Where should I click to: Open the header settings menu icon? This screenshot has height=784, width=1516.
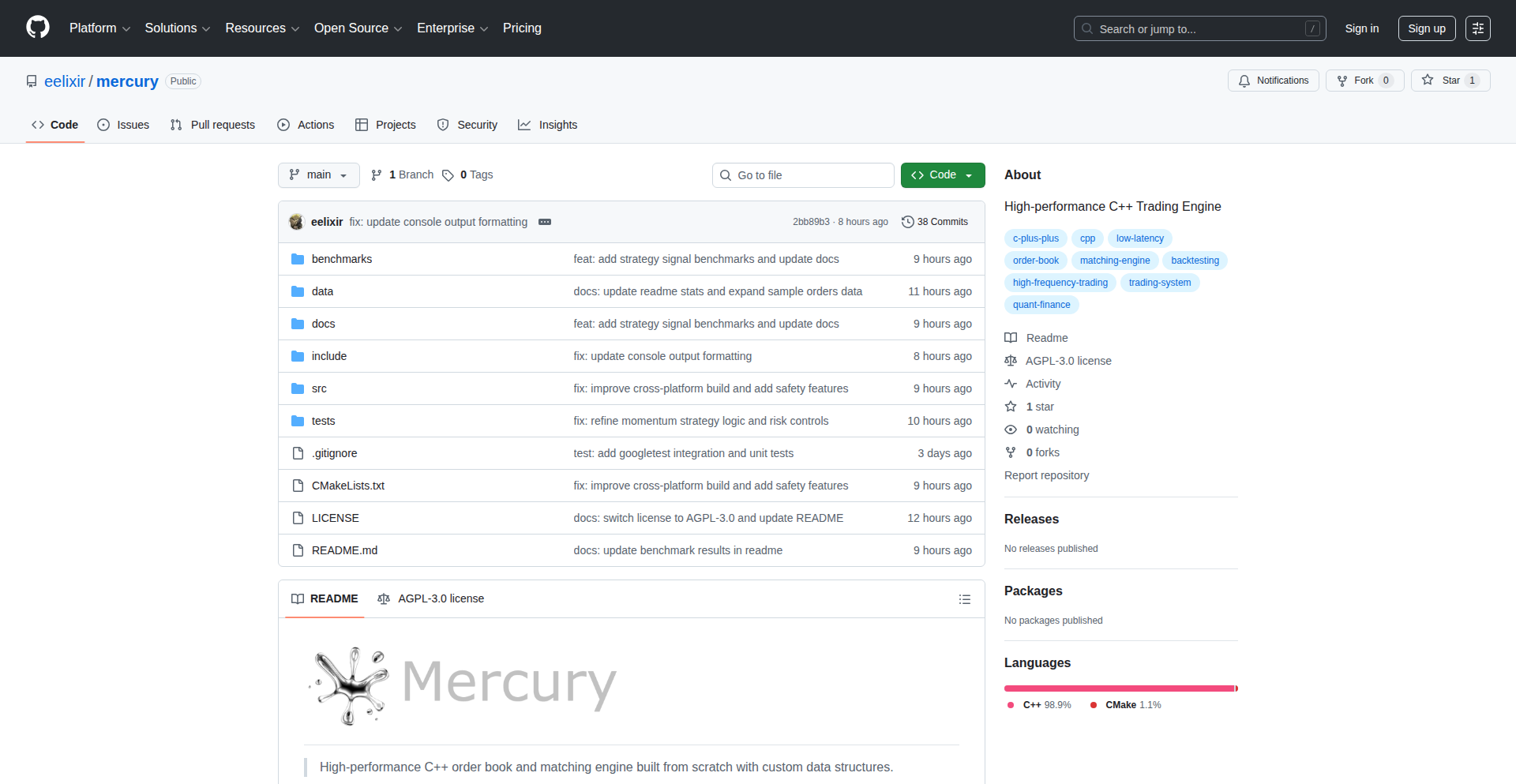click(x=1478, y=28)
